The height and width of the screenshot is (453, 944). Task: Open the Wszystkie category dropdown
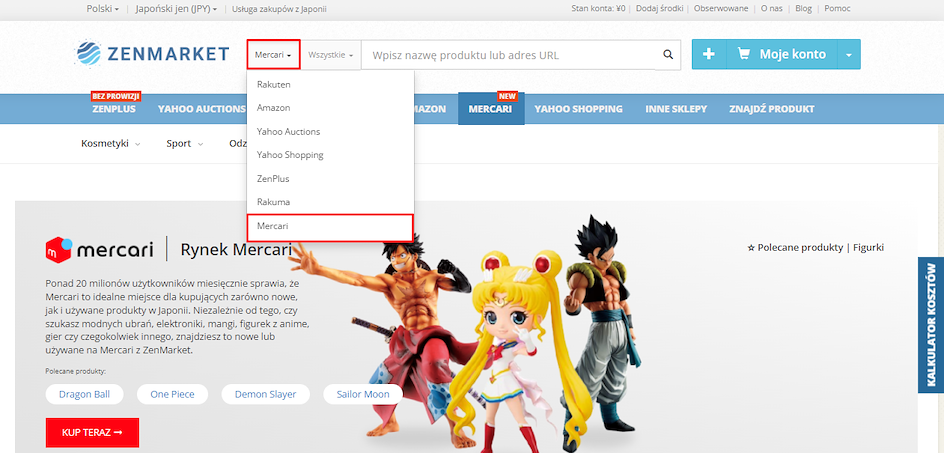click(331, 55)
